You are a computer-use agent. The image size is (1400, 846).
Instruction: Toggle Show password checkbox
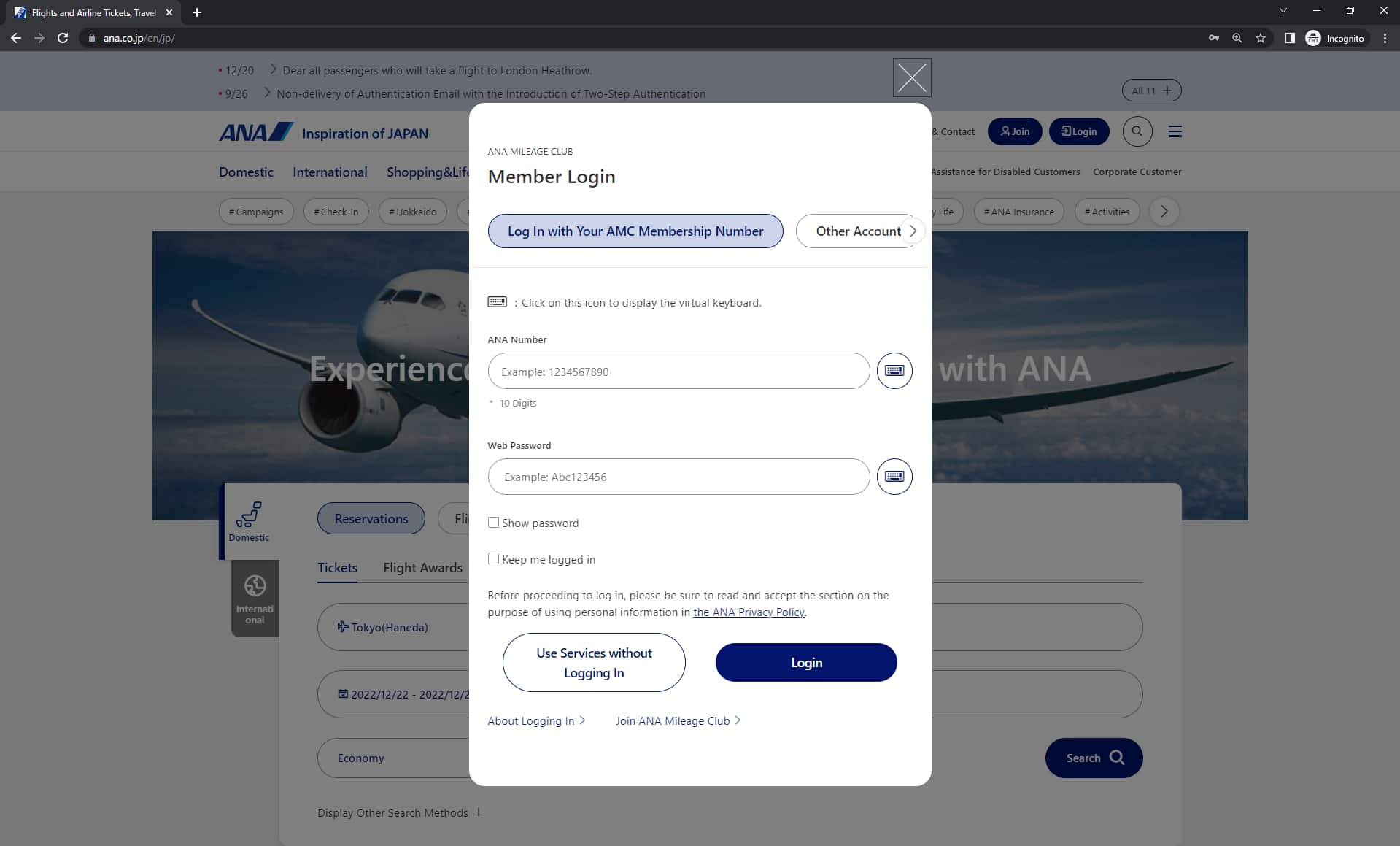[493, 523]
